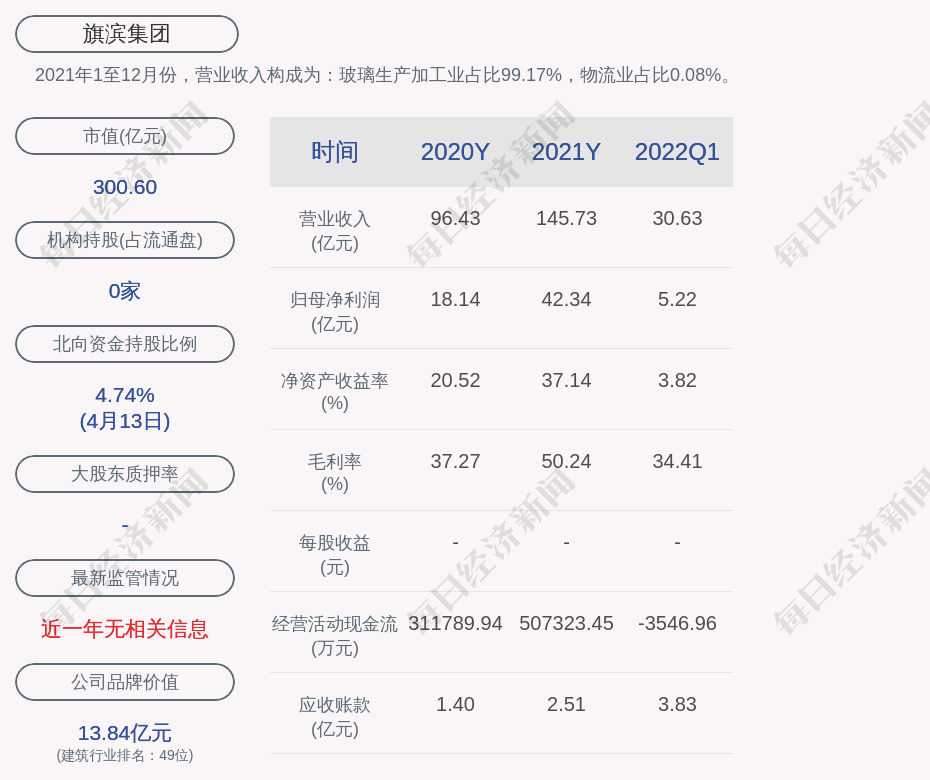The image size is (930, 780).
Task: Select the 2020Y column header
Action: pyautogui.click(x=455, y=152)
